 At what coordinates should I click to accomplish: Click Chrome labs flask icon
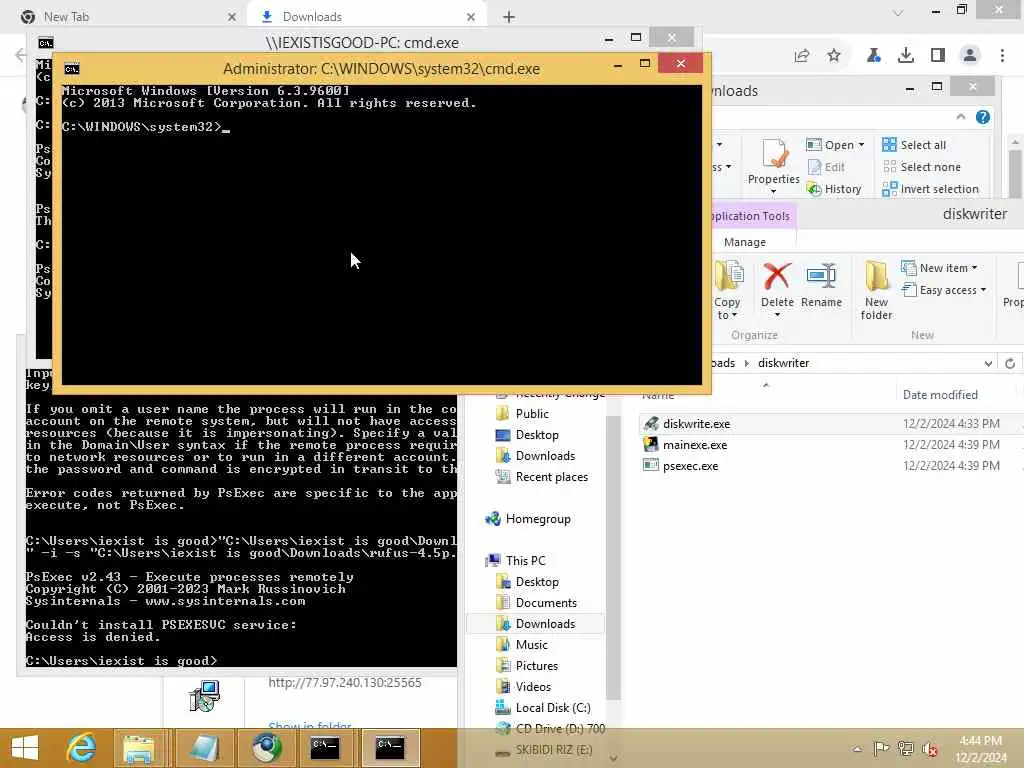click(874, 56)
